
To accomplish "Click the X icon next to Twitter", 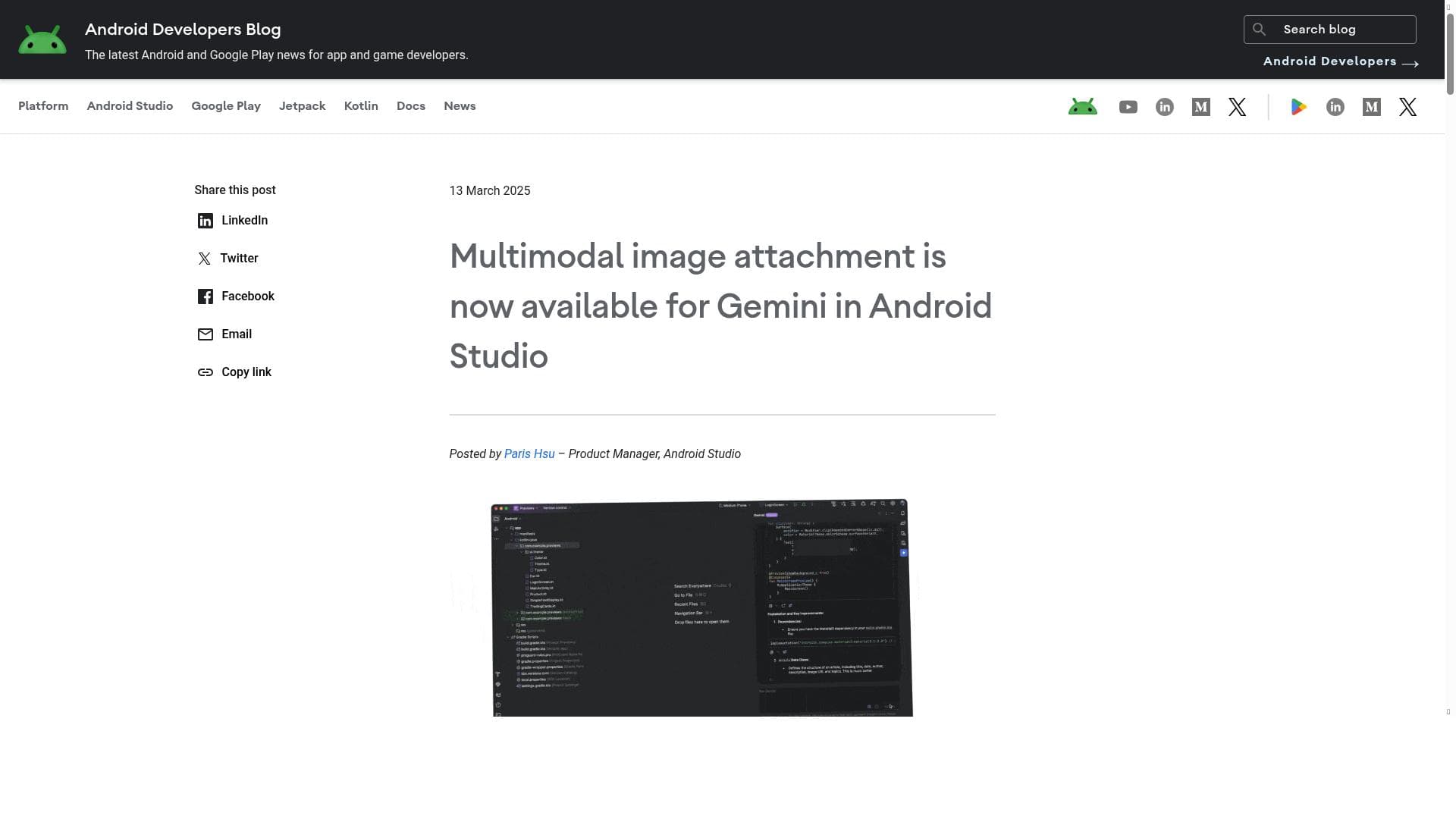I will (x=204, y=259).
